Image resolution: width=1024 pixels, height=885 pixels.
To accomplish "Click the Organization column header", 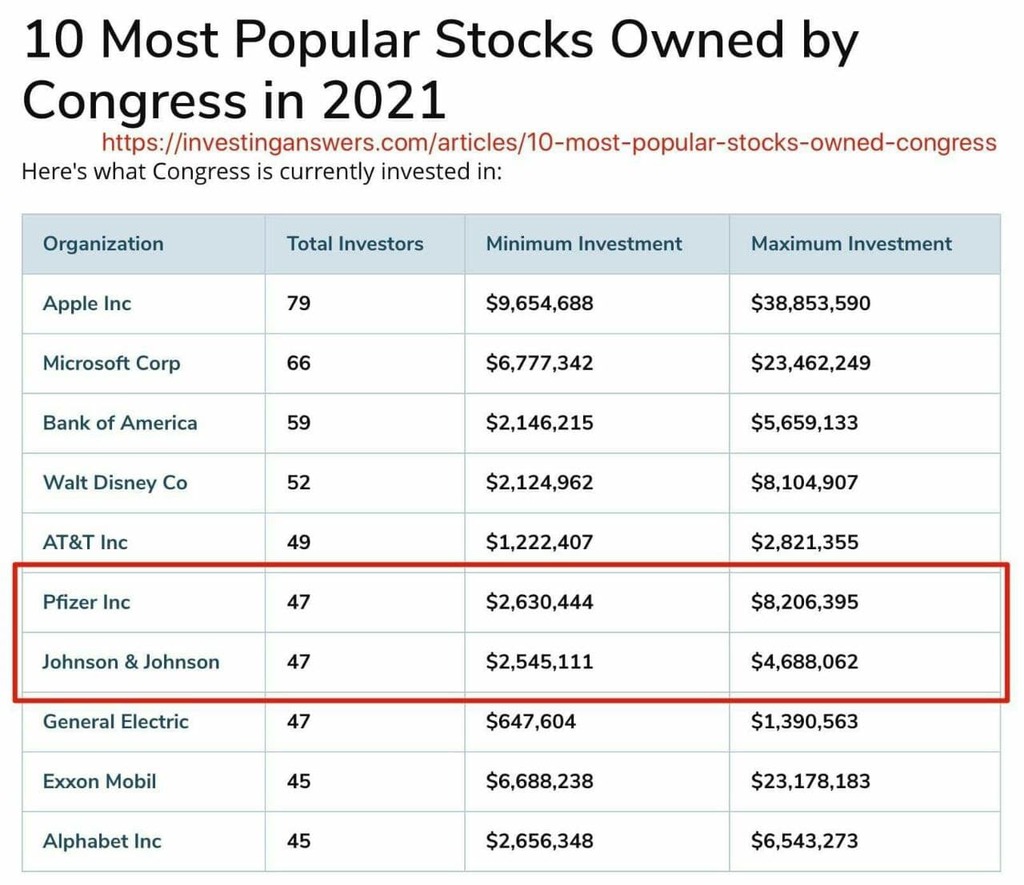I will click(x=103, y=244).
